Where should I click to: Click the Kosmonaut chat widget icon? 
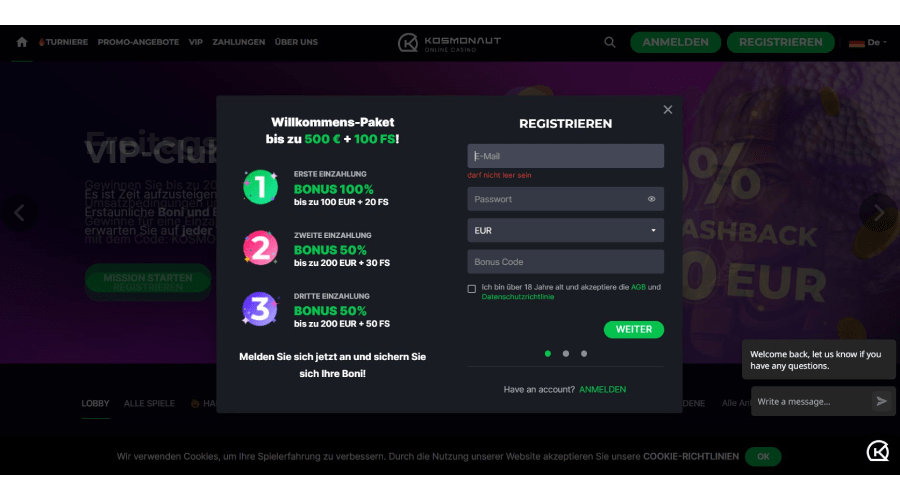877,451
